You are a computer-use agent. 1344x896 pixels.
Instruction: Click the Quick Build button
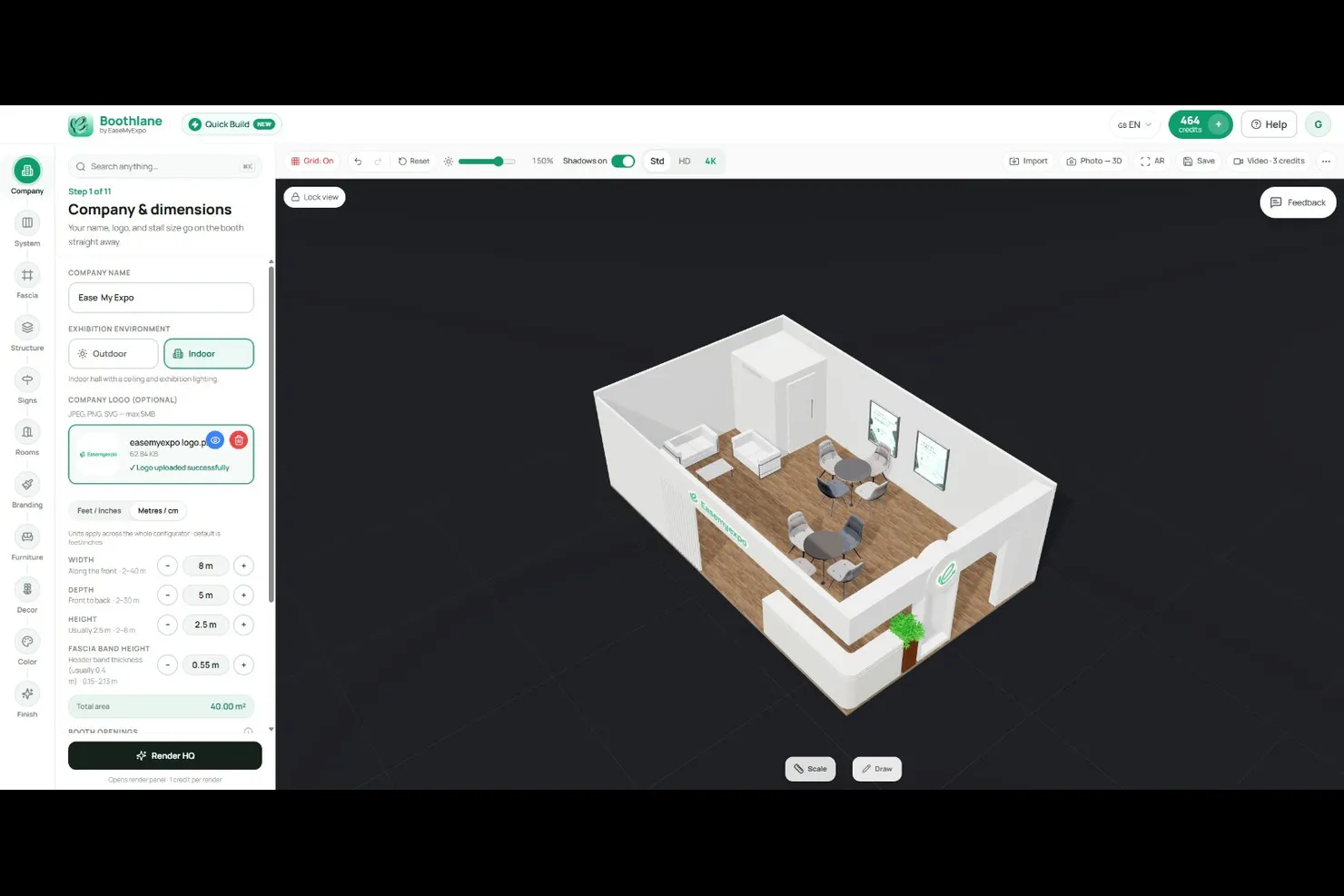pos(232,124)
